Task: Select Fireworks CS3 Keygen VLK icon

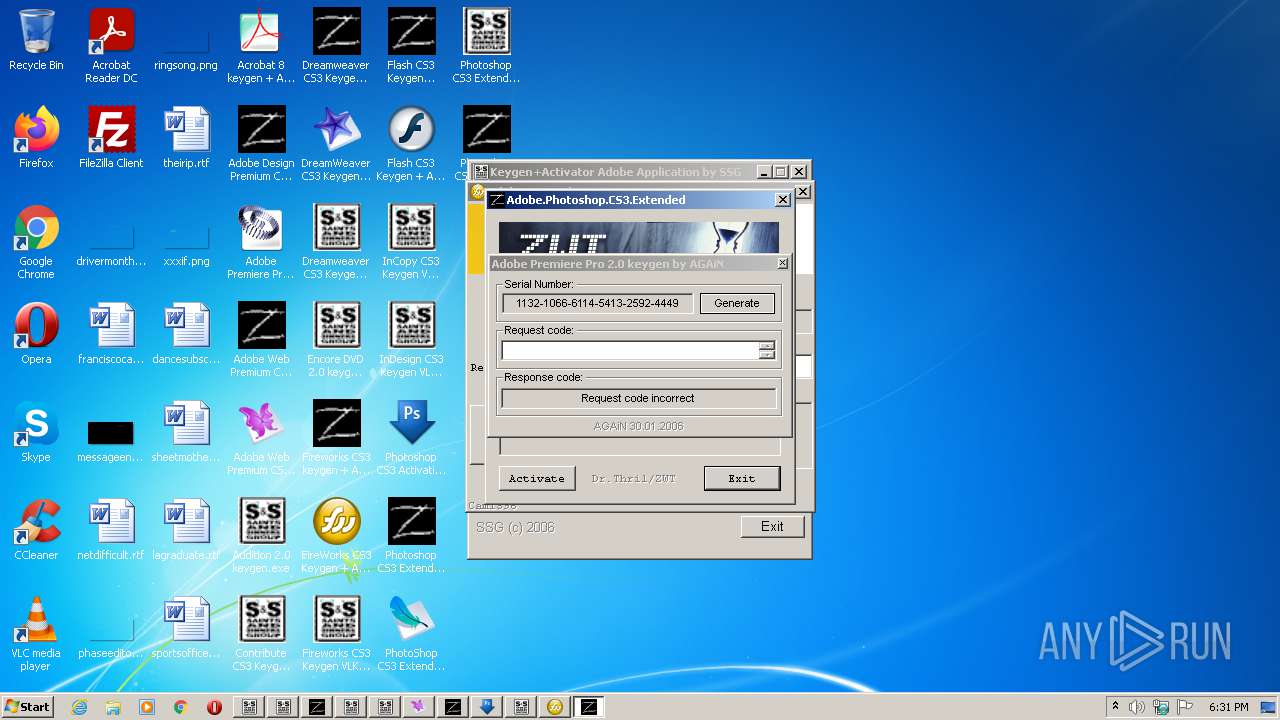Action: [x=336, y=634]
